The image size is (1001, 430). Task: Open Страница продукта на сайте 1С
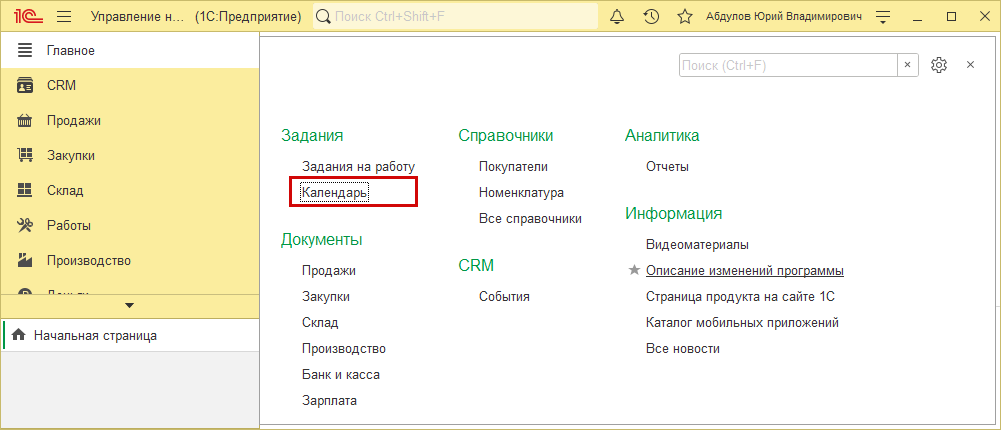[x=741, y=296]
